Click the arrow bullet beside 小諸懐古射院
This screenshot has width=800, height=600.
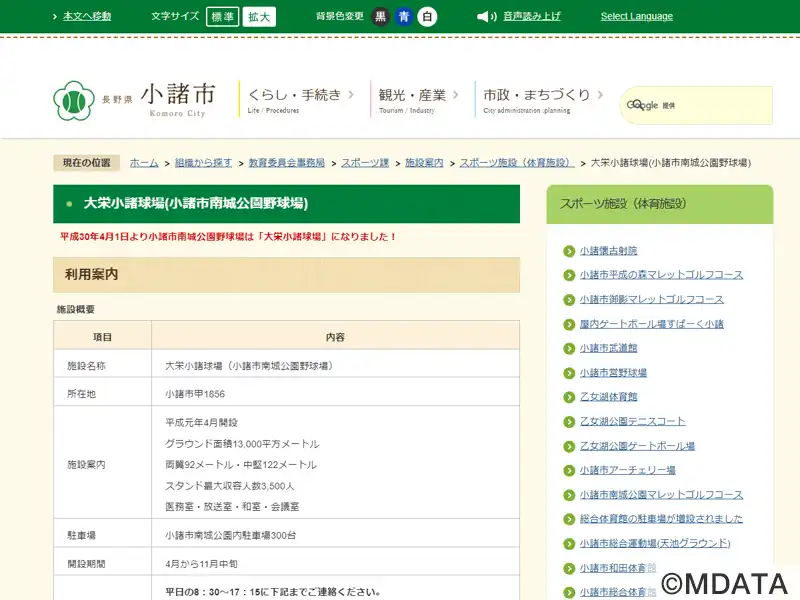[568, 251]
